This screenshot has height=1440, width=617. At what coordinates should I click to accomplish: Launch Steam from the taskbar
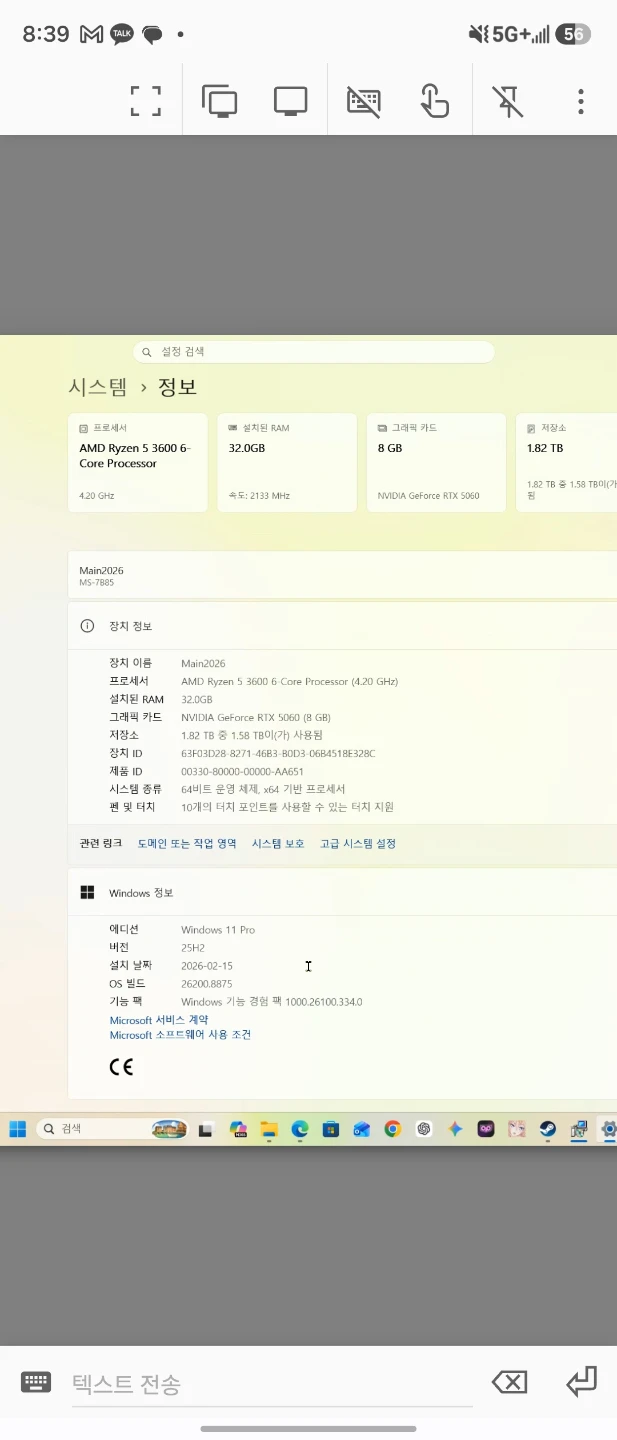[548, 1129]
